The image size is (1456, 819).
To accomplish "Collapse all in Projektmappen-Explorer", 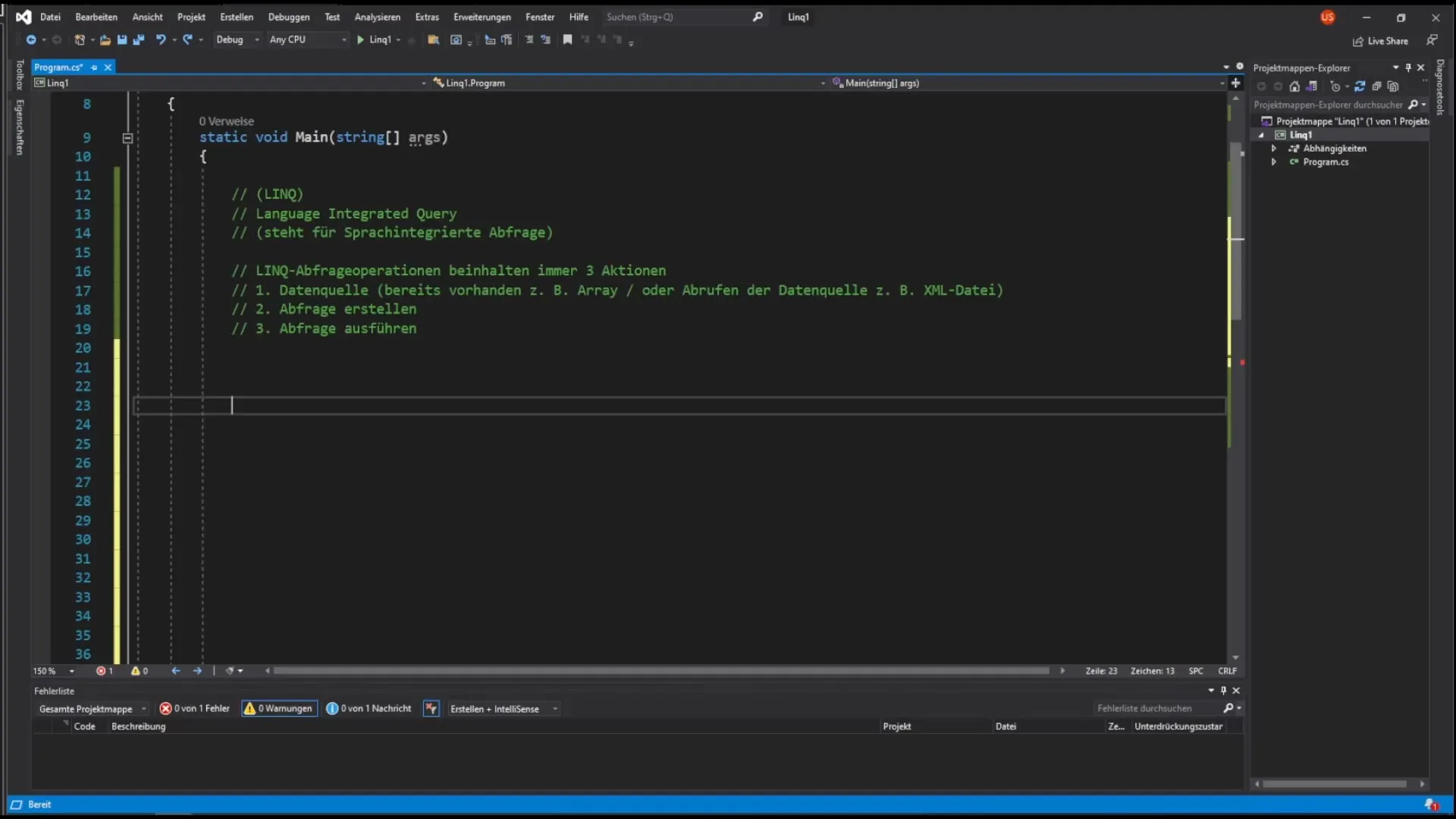I will coord(1376,86).
